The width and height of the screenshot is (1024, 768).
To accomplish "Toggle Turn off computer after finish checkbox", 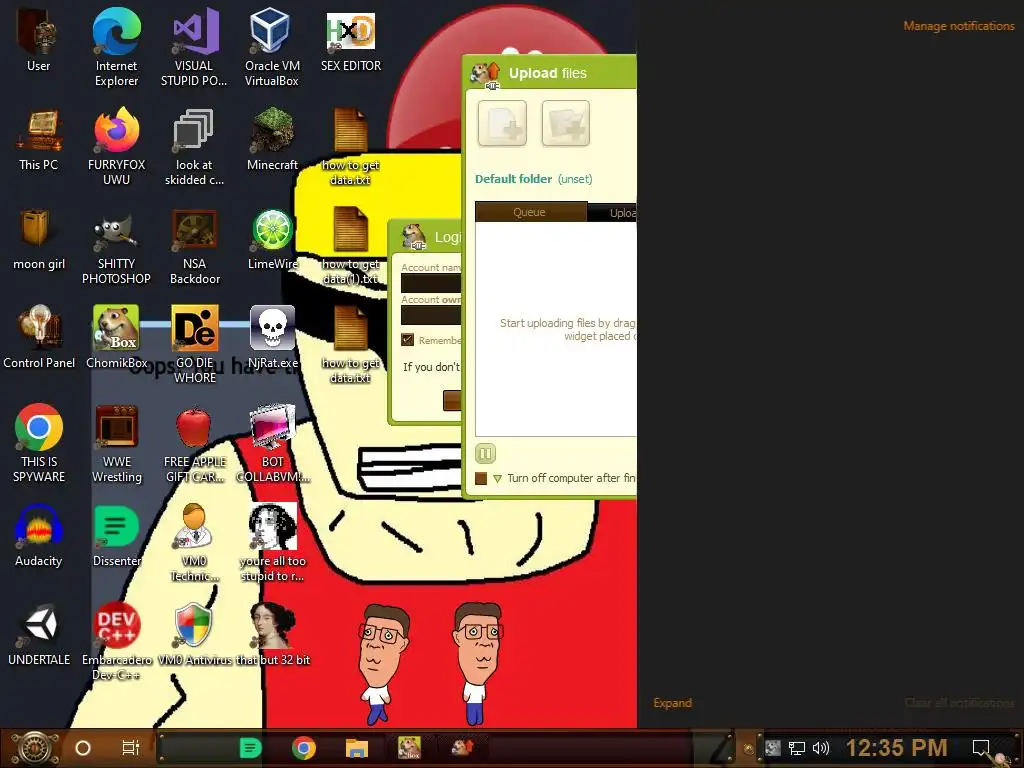I will [481, 478].
